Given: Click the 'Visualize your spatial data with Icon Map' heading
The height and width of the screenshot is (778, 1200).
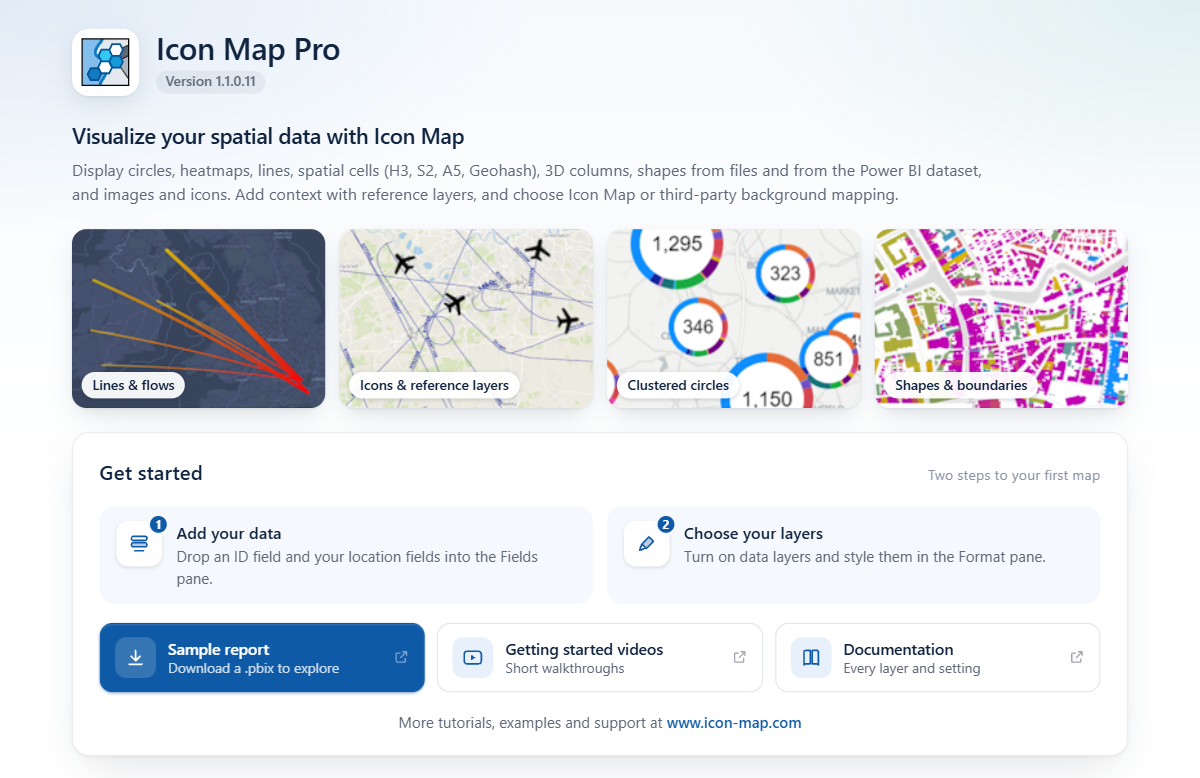Looking at the screenshot, I should click(x=268, y=137).
